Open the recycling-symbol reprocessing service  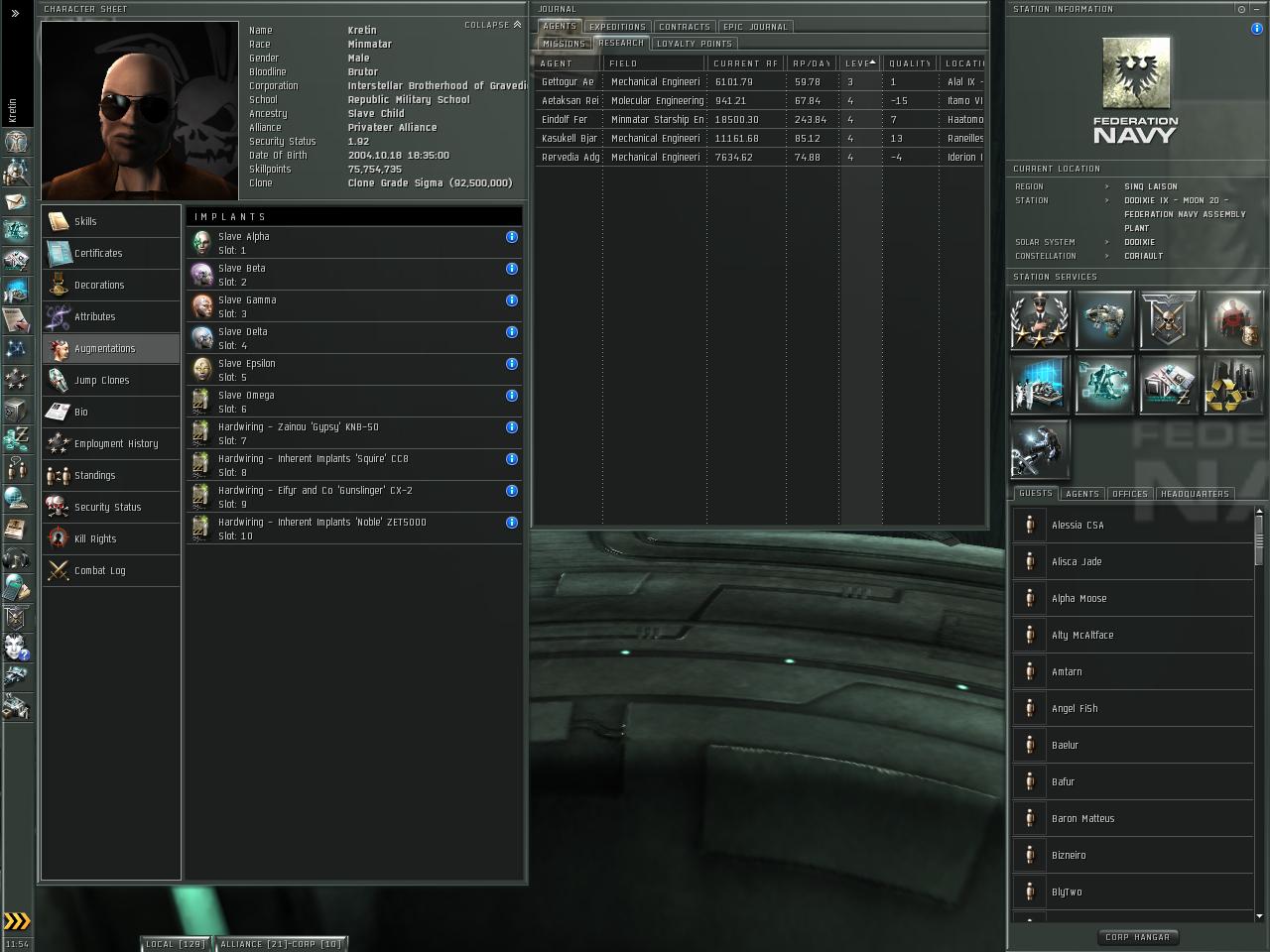(x=1233, y=385)
